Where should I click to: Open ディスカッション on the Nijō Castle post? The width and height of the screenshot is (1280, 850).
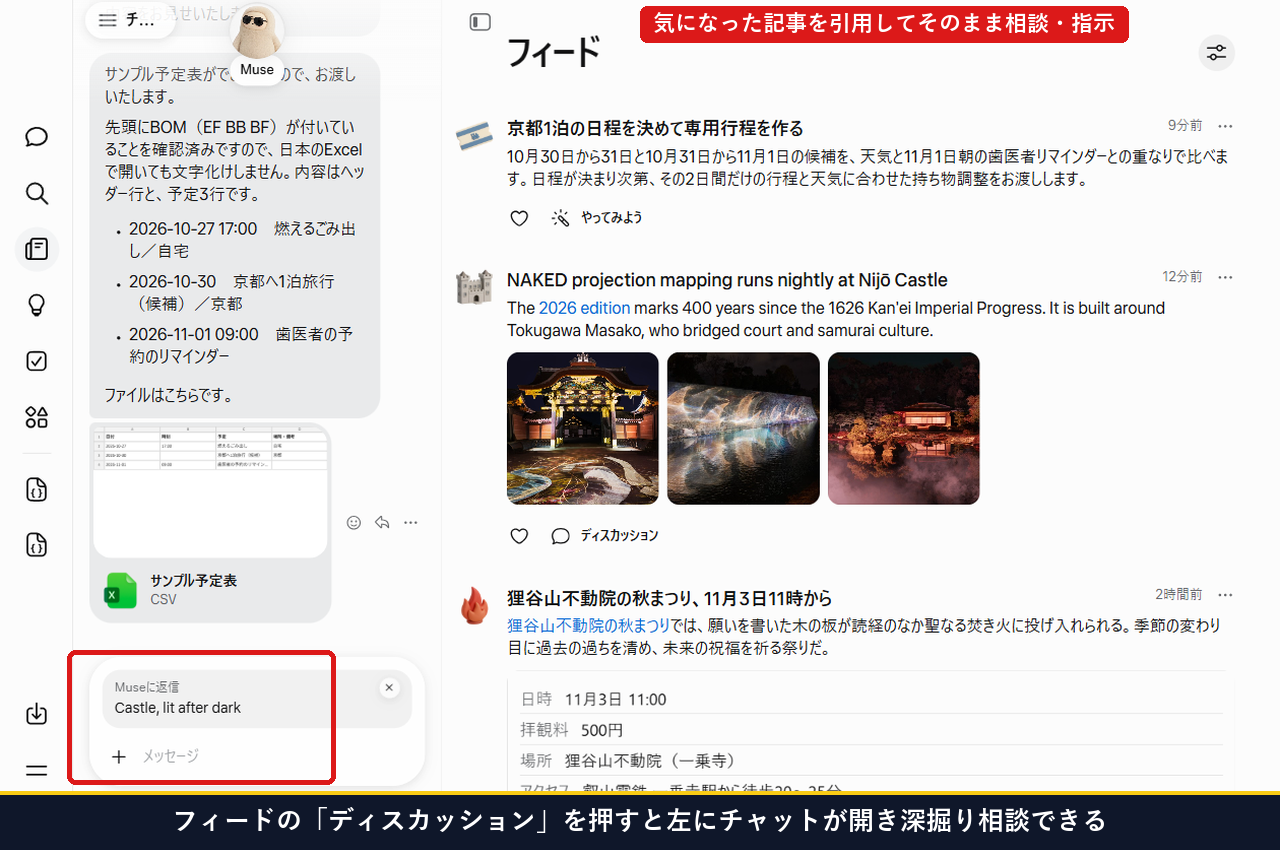point(605,536)
